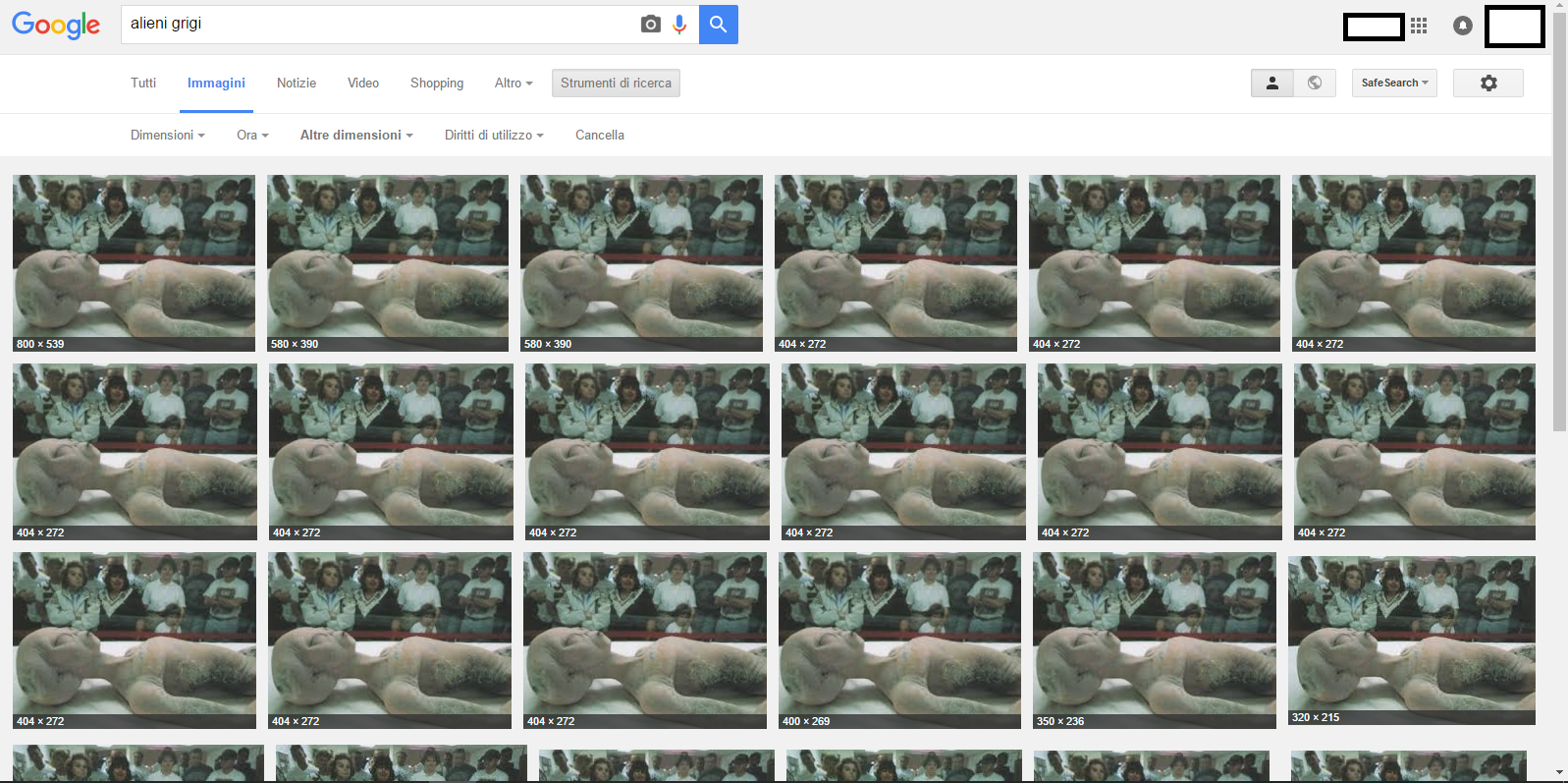Click the camera search-by-image icon
The height and width of the screenshot is (783, 1568).
pos(650,25)
